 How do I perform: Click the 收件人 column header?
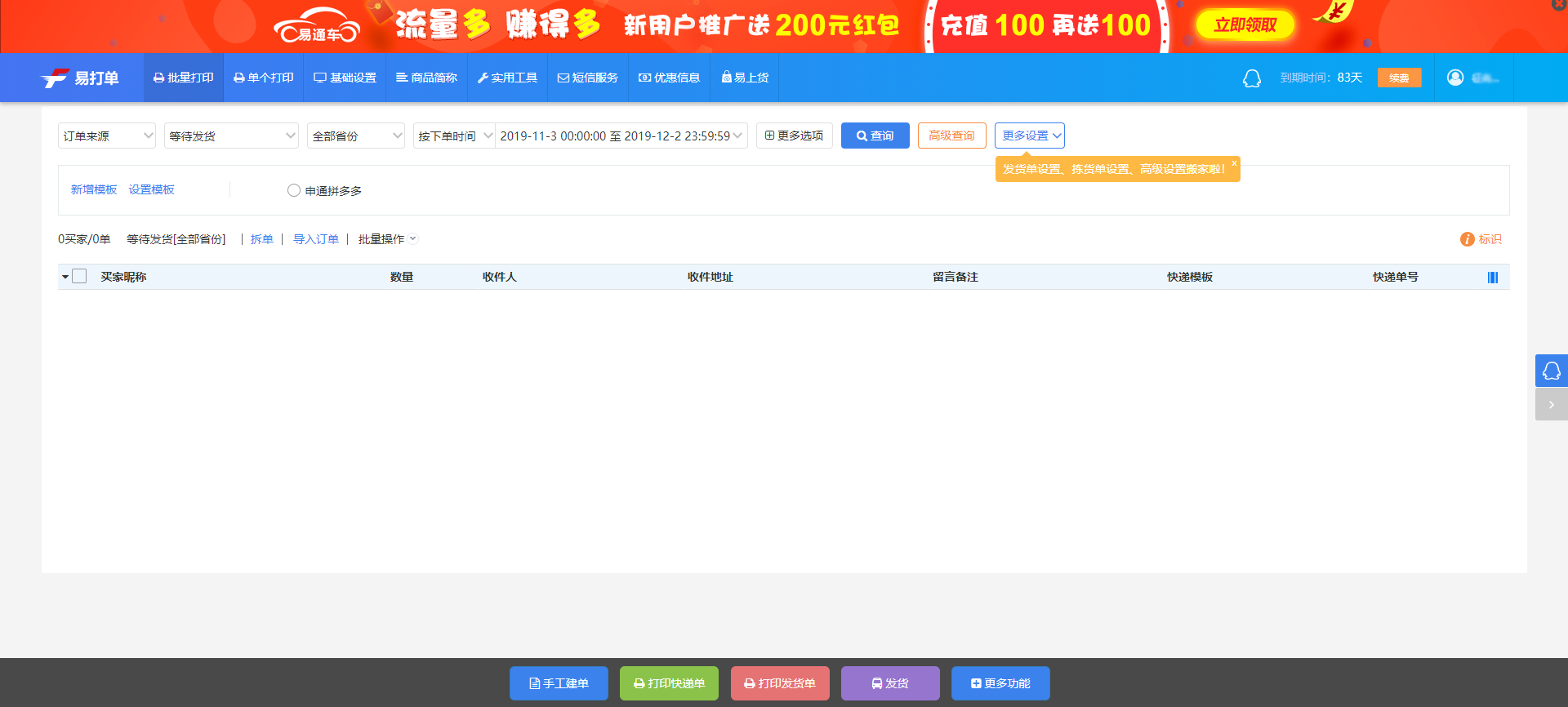coord(500,277)
